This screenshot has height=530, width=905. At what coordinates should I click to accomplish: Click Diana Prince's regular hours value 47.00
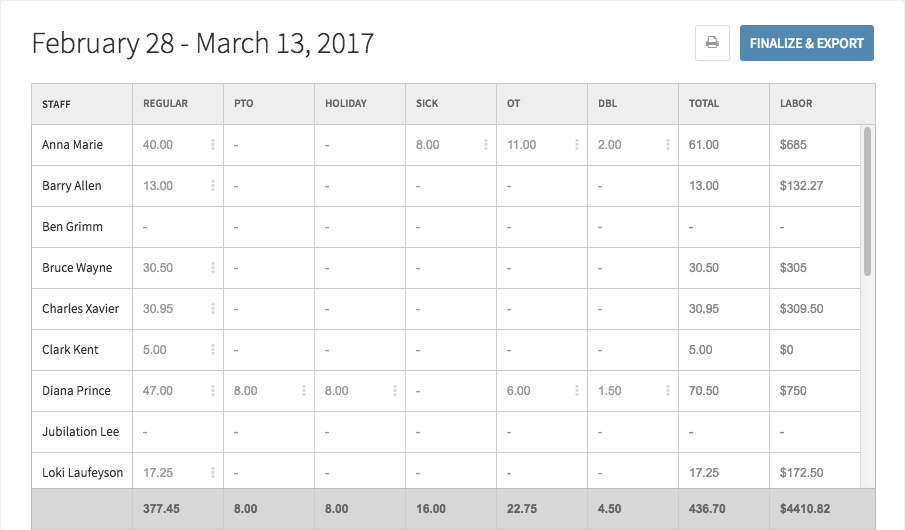pyautogui.click(x=158, y=391)
